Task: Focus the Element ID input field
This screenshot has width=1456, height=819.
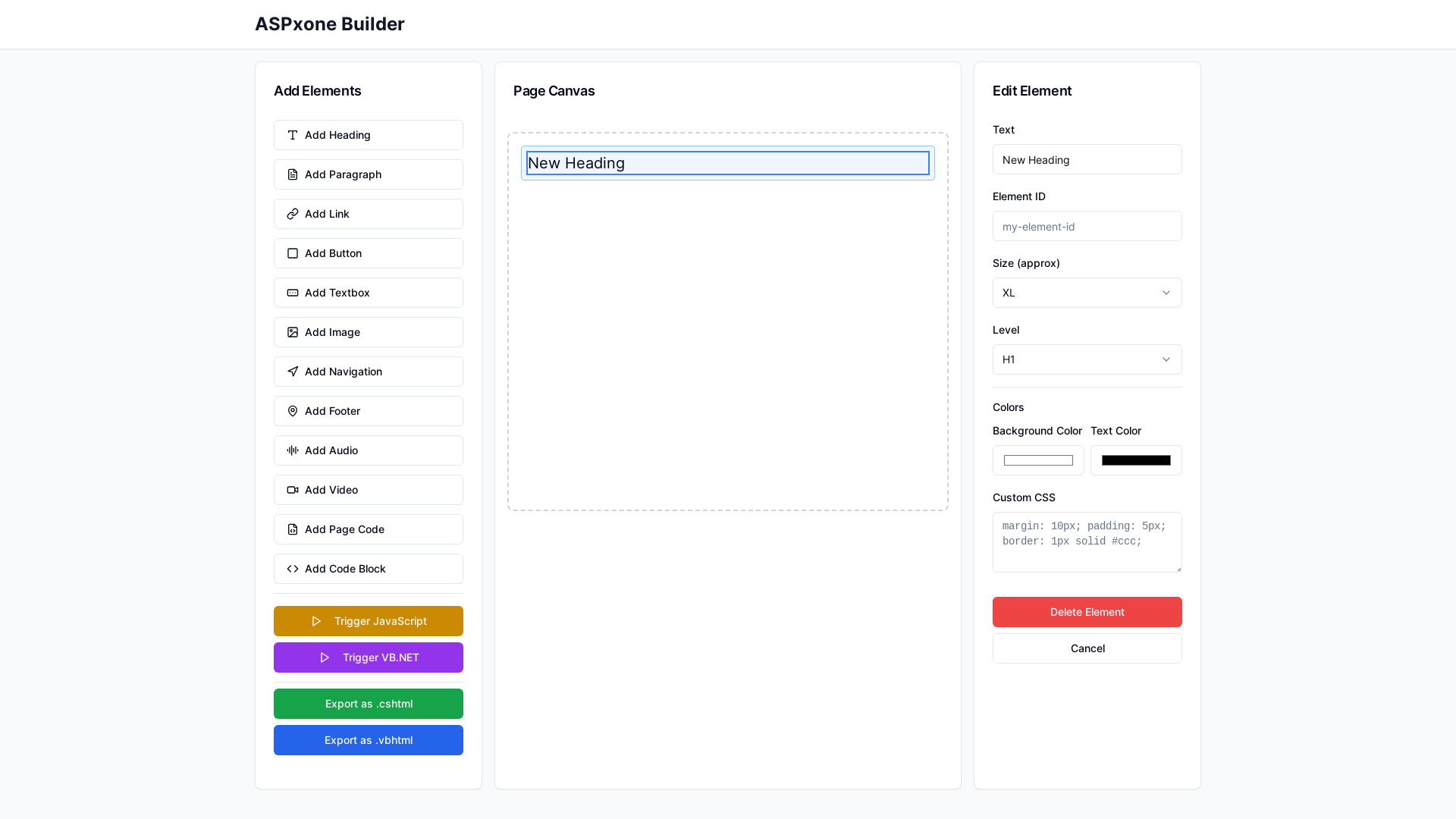Action: [1087, 226]
